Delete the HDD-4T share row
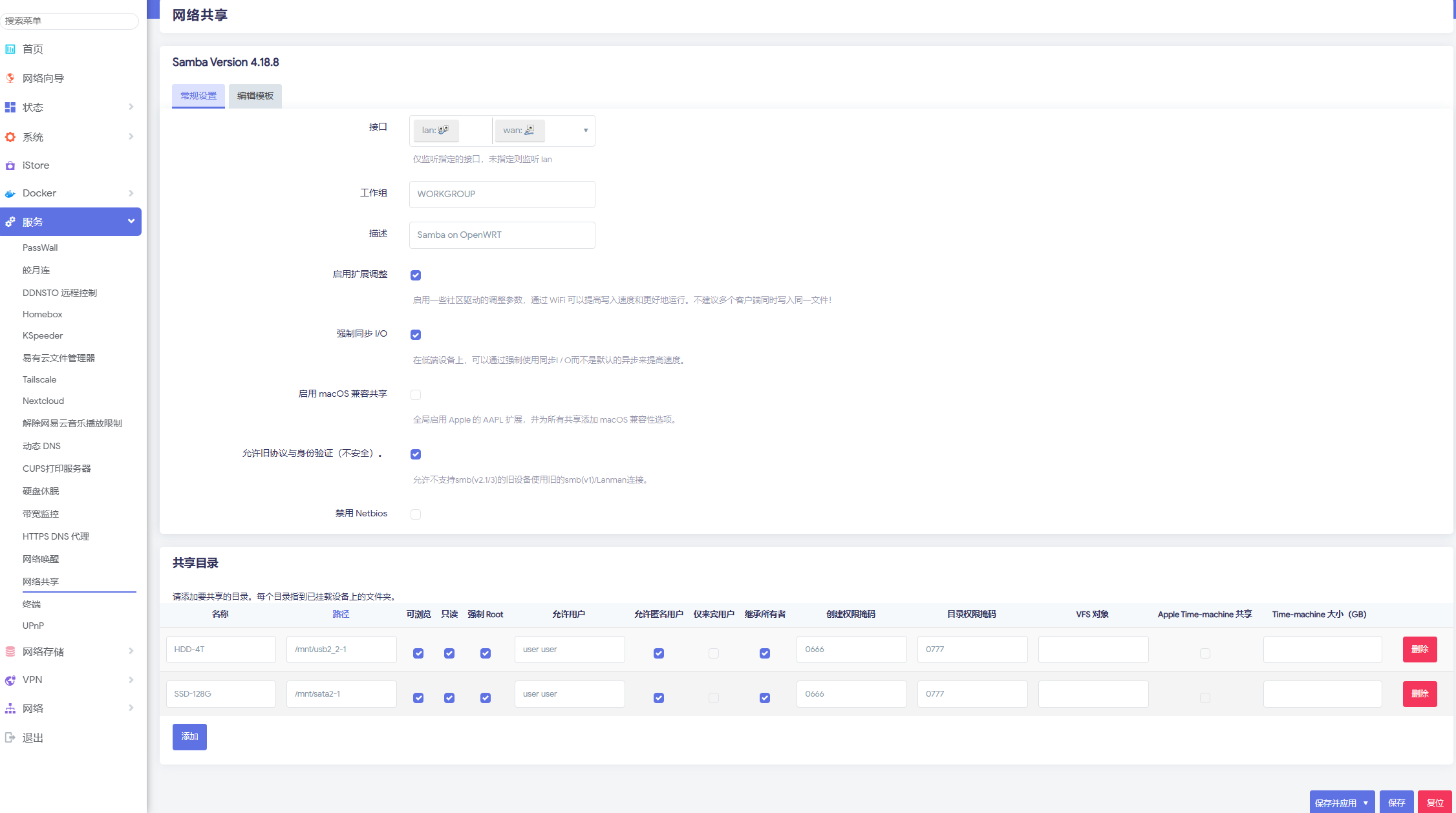The width and height of the screenshot is (1456, 813). point(1419,649)
